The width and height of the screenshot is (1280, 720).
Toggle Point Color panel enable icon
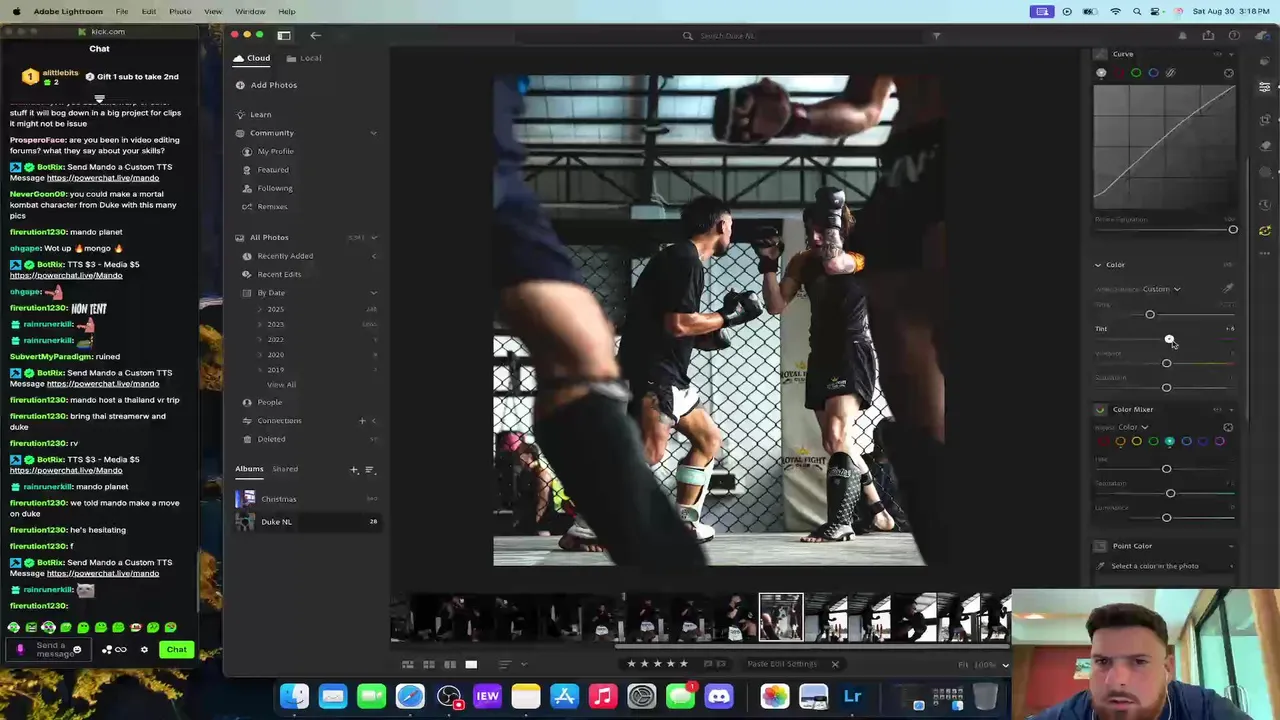[1101, 546]
